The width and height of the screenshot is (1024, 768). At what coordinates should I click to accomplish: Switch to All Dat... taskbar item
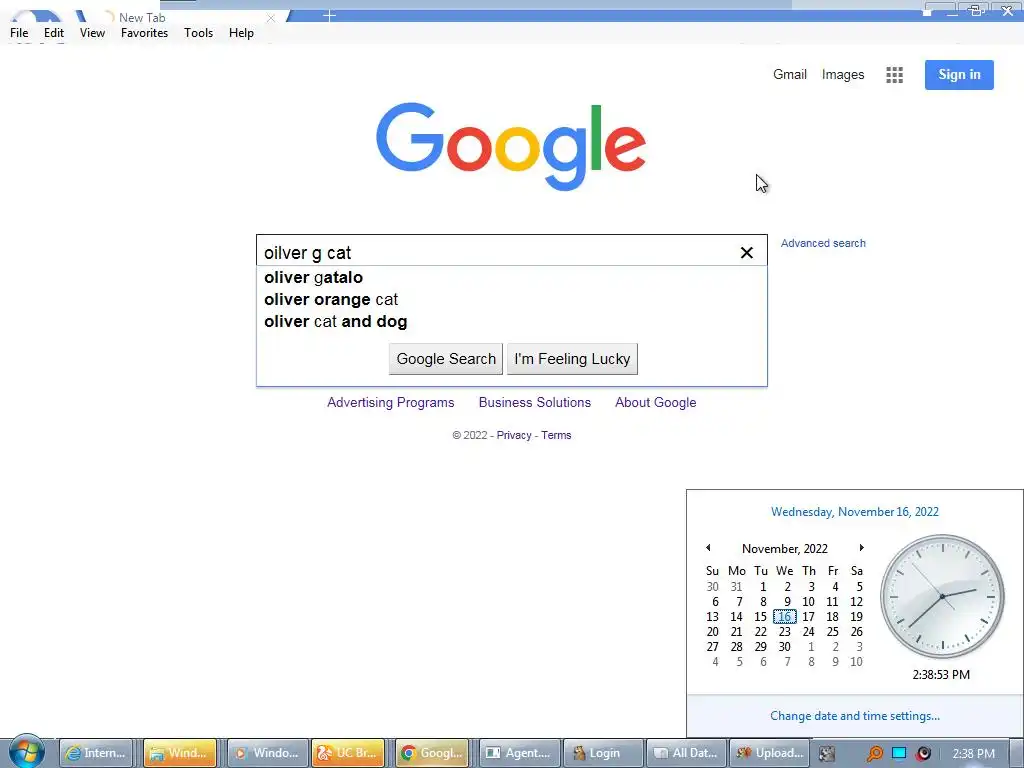686,753
